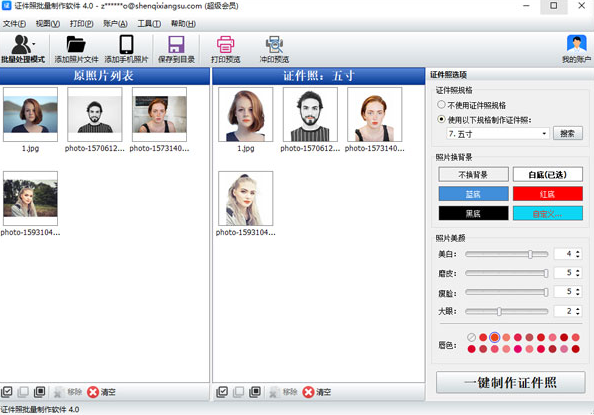Select ID photo thumbnail 1.jpg
The height and width of the screenshot is (415, 594).
click(x=245, y=114)
